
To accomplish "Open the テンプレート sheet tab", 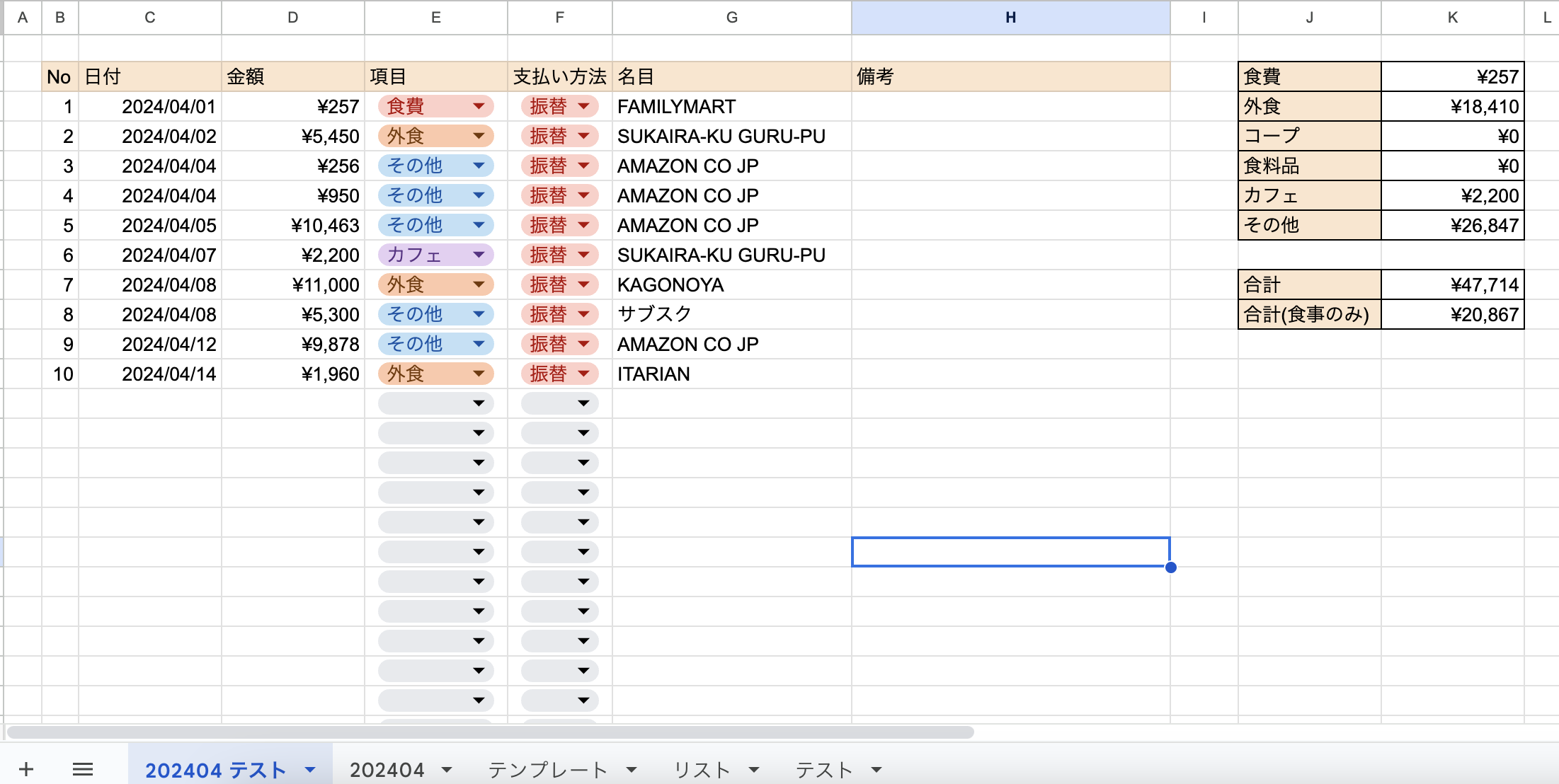I will 547,770.
